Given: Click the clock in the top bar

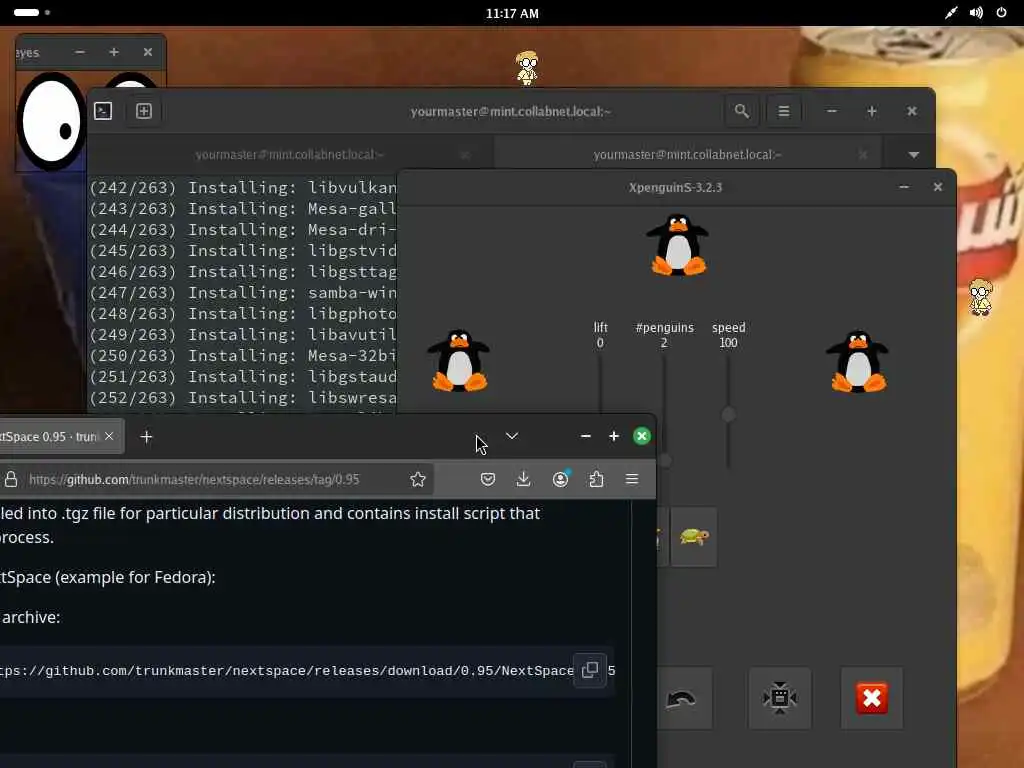Looking at the screenshot, I should [x=512, y=13].
